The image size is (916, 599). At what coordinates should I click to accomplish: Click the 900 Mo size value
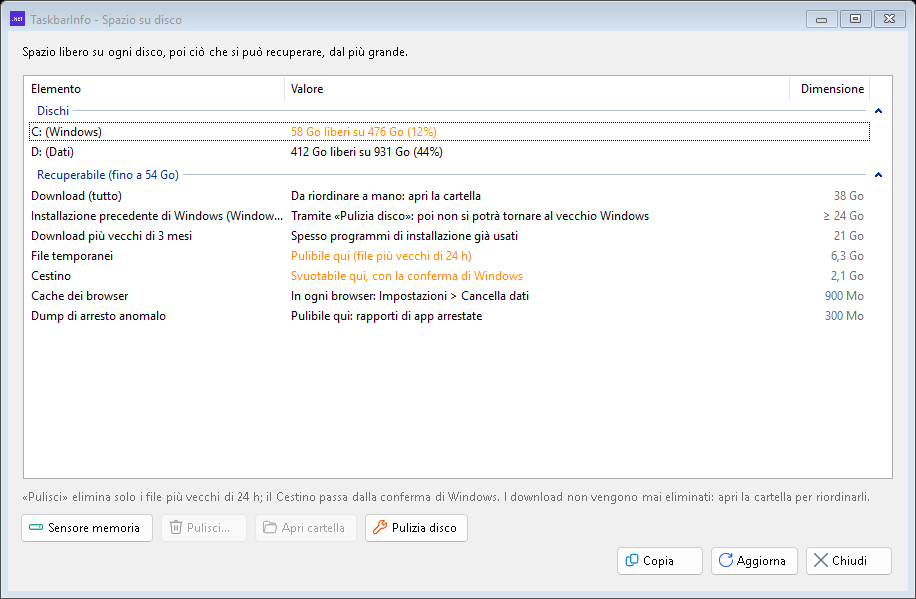click(844, 296)
